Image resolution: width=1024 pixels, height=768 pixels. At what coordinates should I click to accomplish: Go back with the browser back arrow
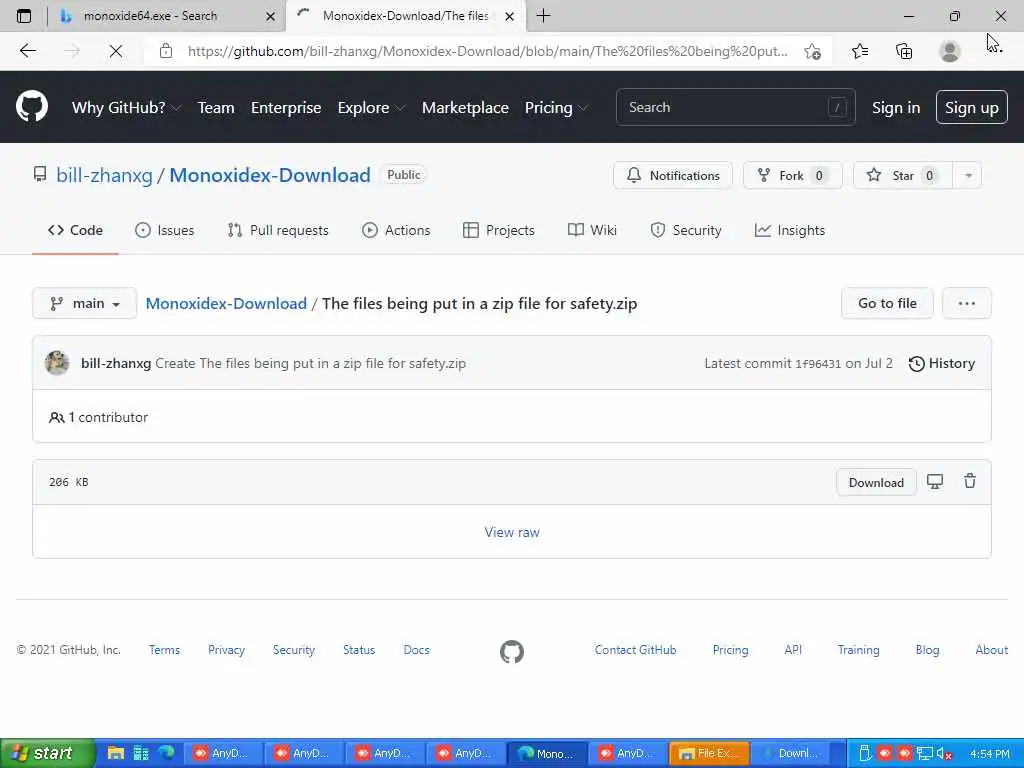point(27,51)
